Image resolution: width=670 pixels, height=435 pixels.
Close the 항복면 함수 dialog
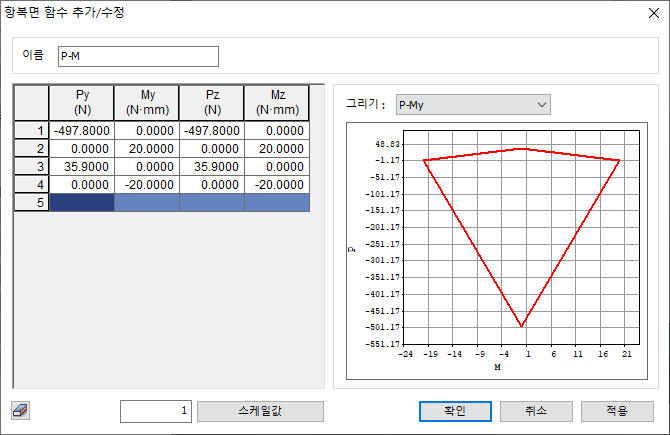[x=654, y=13]
